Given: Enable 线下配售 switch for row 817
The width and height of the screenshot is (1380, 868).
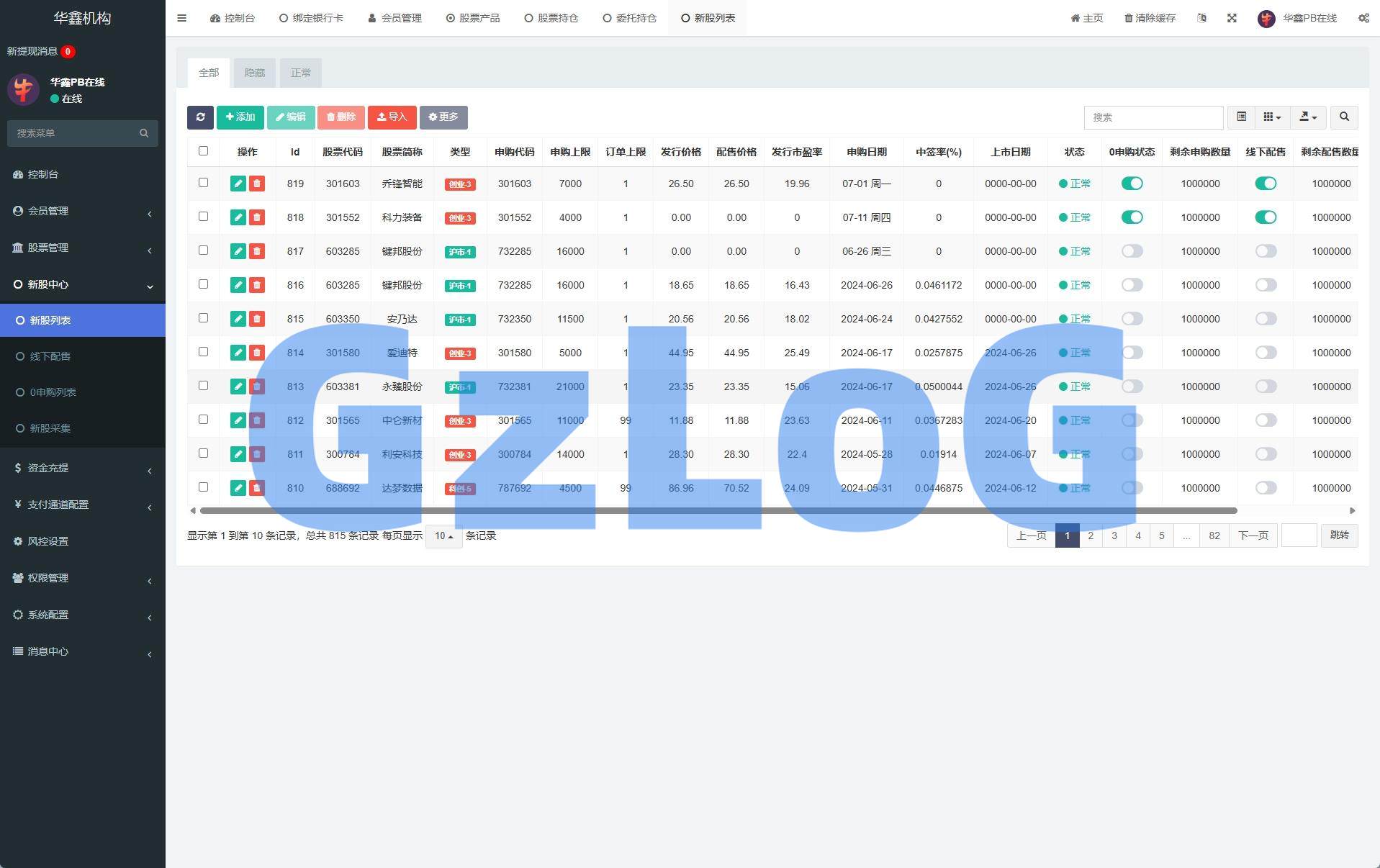Looking at the screenshot, I should coord(1266,251).
